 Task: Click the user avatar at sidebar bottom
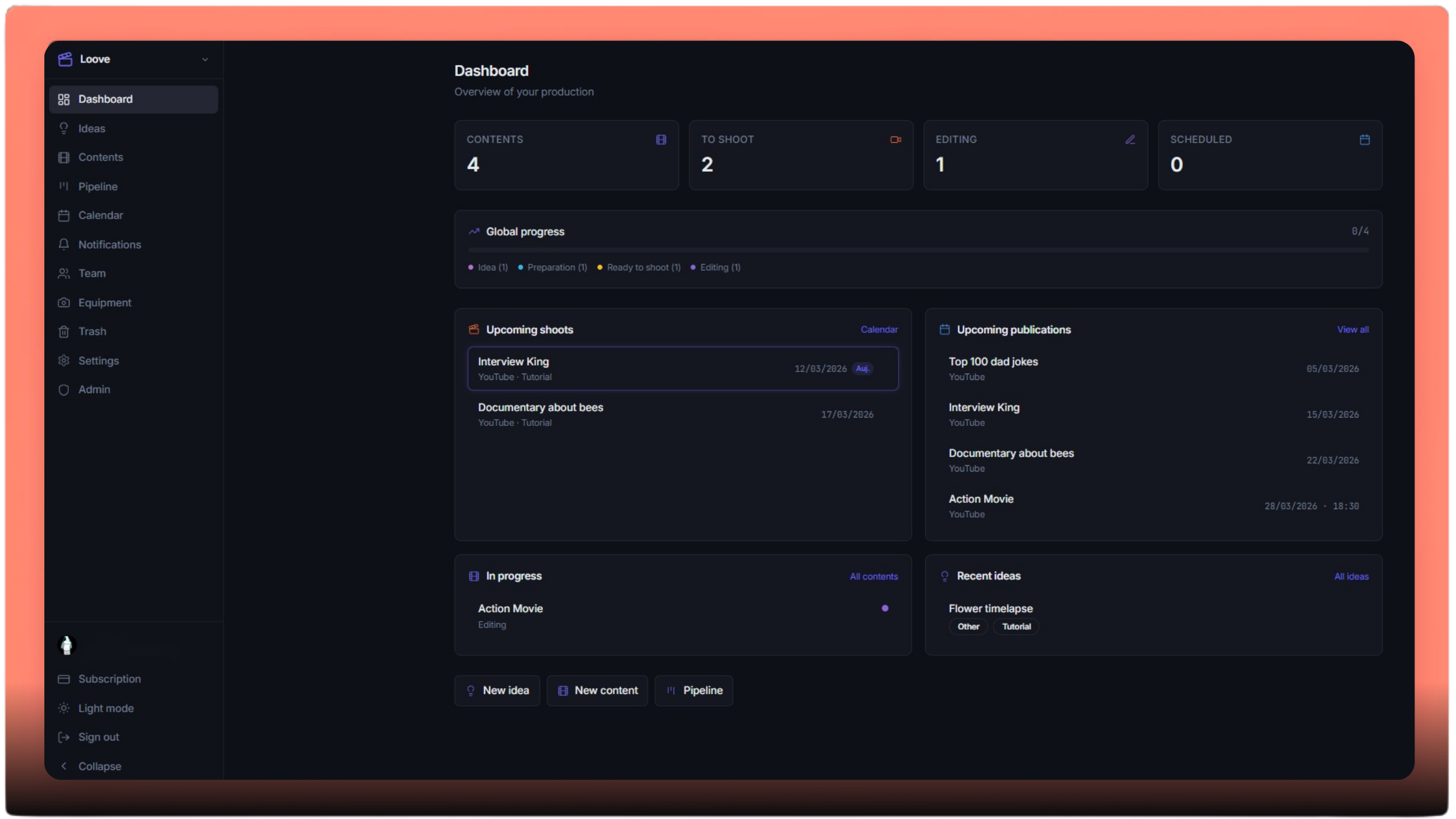[x=66, y=646]
